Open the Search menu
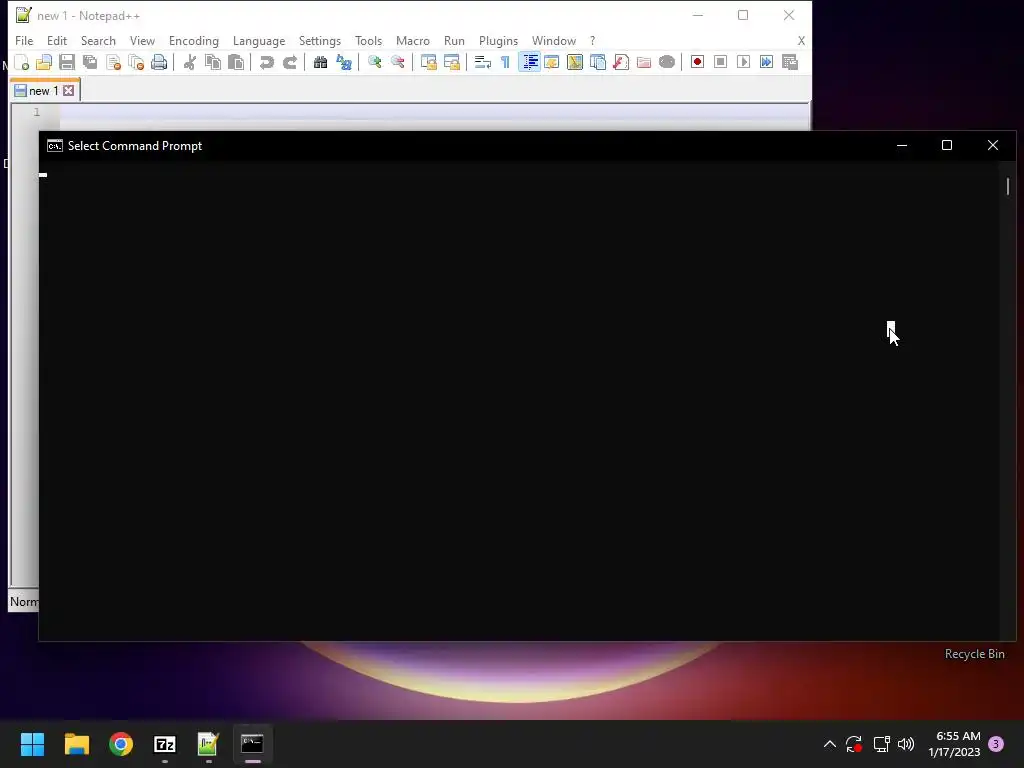The height and width of the screenshot is (768, 1024). [x=98, y=40]
